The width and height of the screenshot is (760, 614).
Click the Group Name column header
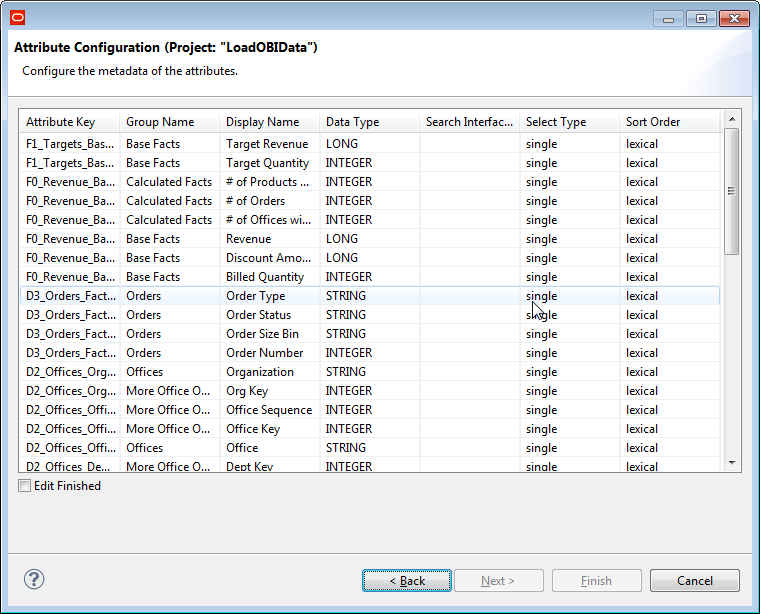(x=170, y=122)
